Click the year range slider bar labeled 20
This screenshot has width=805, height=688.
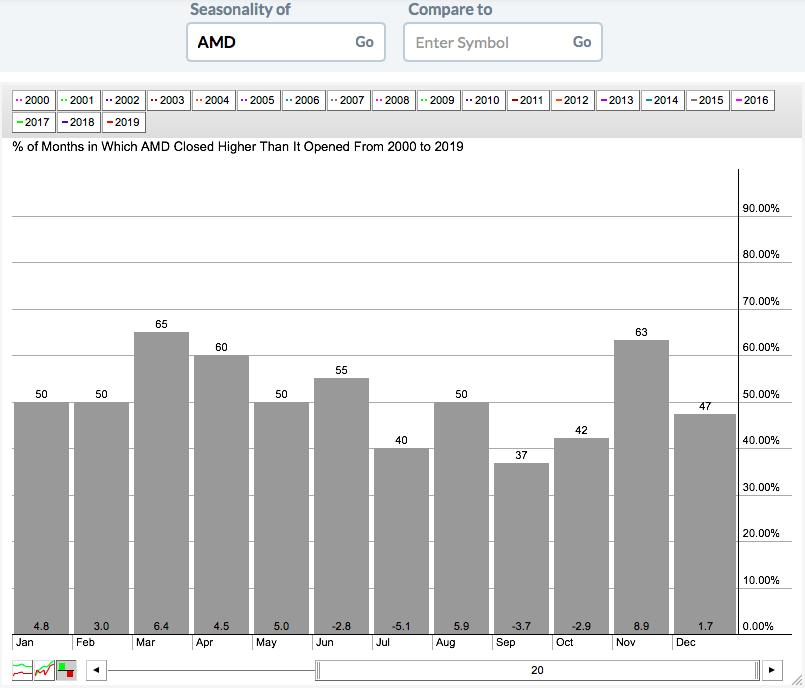(537, 670)
